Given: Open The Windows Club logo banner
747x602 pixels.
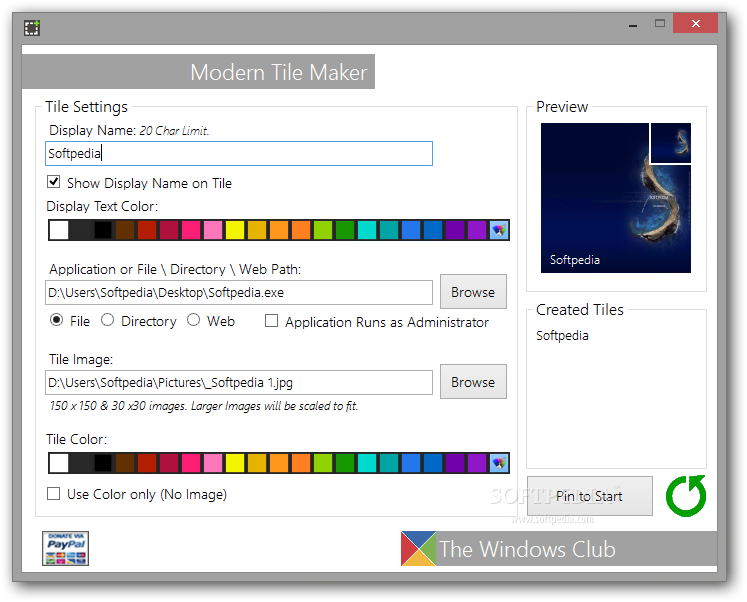Looking at the screenshot, I should coord(559,549).
